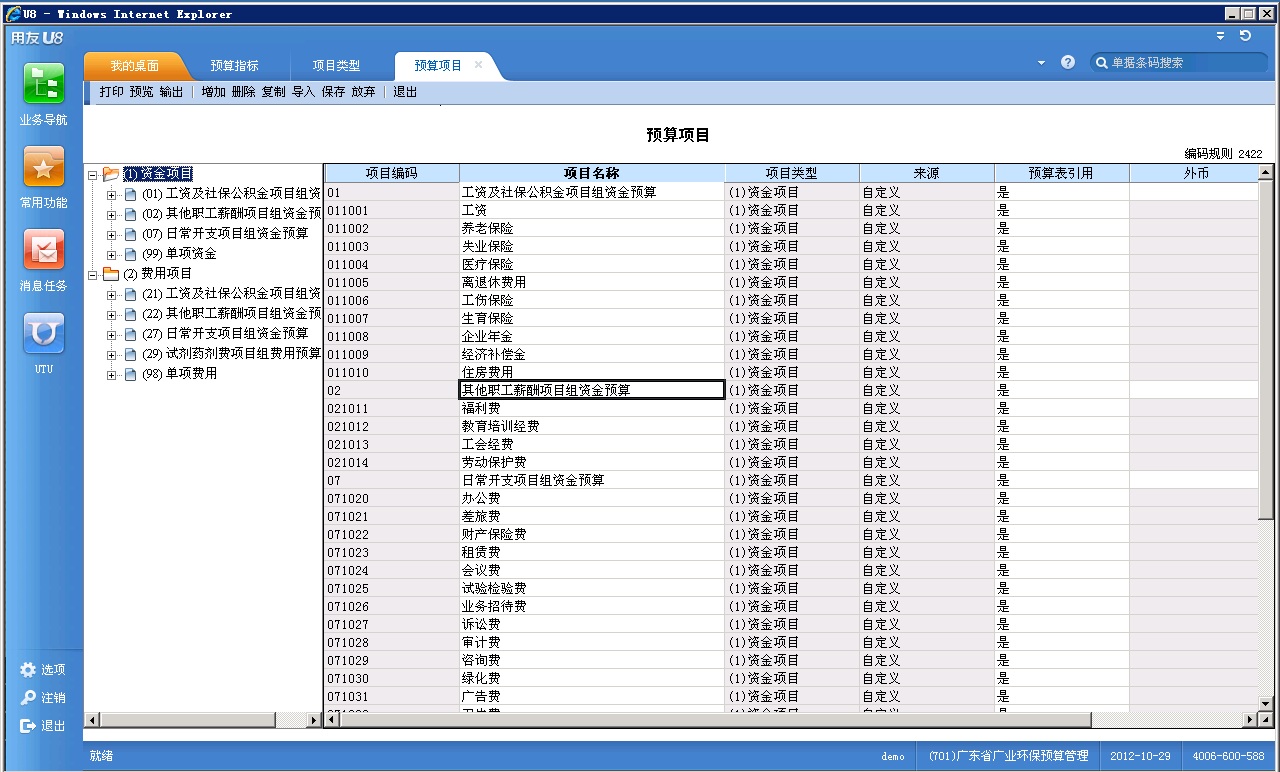This screenshot has width=1280, height=772.
Task: Click the 2012-10-29 date in status bar
Action: pos(1140,756)
